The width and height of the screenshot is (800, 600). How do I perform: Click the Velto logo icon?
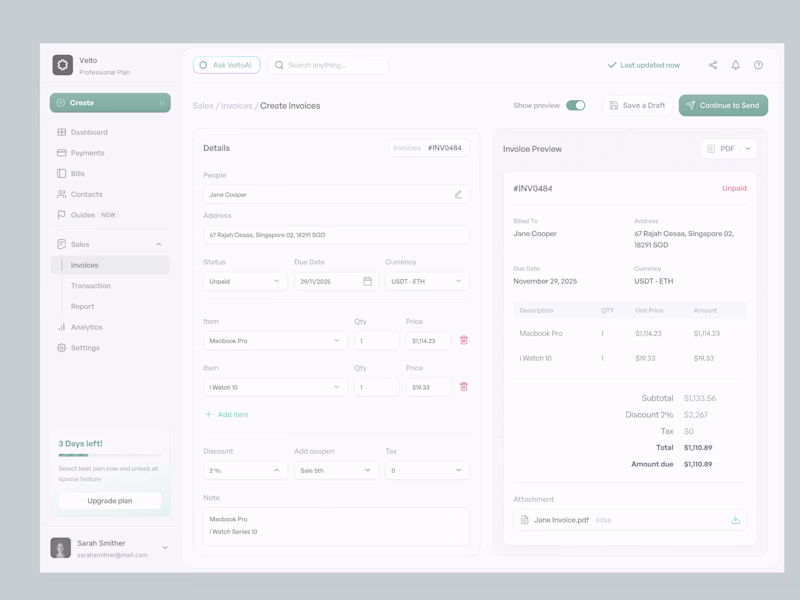(x=62, y=65)
